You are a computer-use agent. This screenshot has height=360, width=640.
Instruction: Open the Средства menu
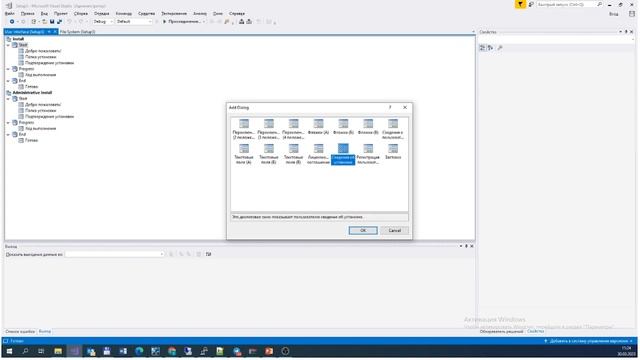tap(146, 13)
